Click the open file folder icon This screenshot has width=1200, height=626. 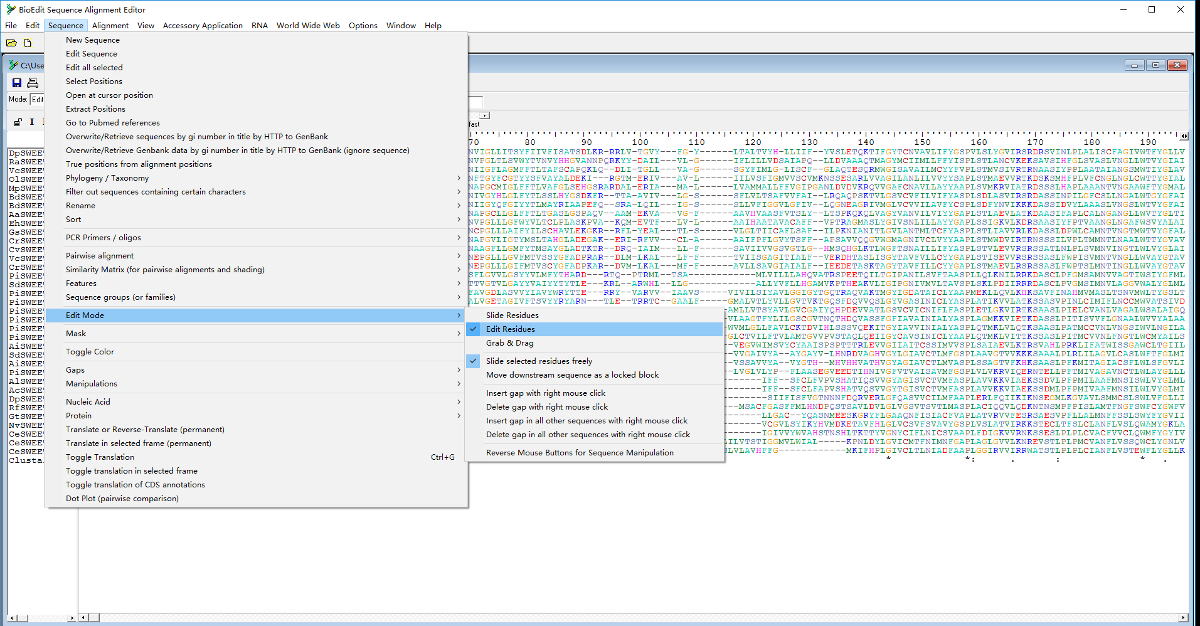click(x=12, y=43)
